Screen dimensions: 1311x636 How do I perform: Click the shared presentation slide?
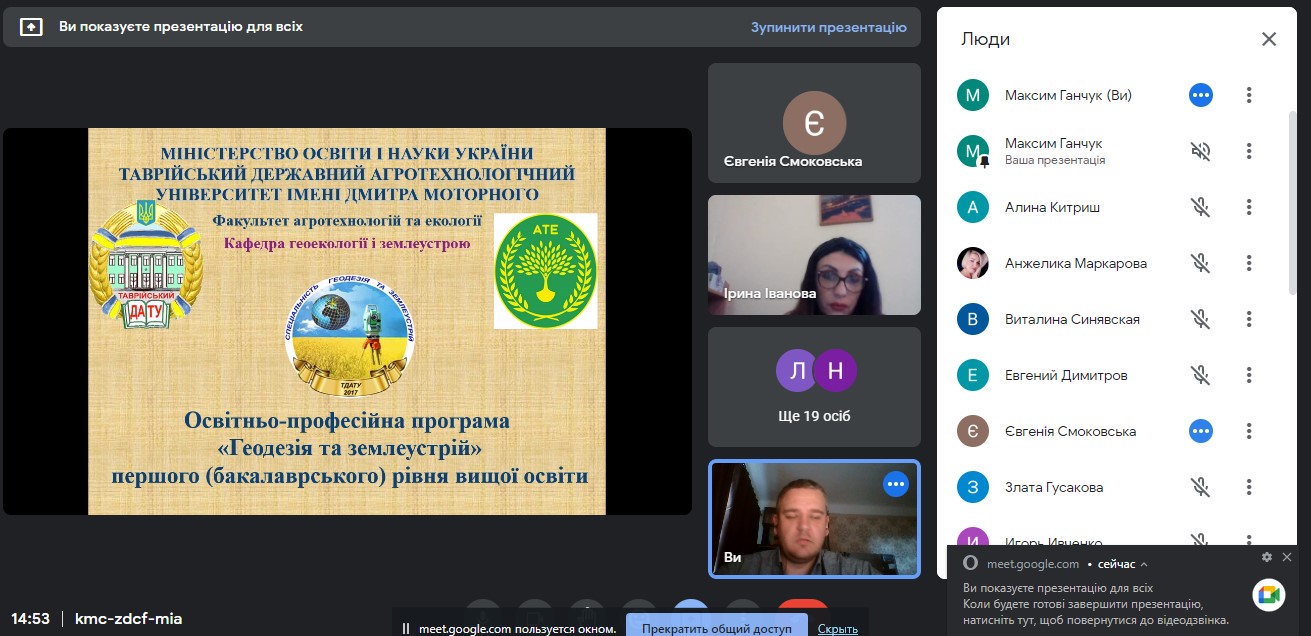click(x=347, y=321)
